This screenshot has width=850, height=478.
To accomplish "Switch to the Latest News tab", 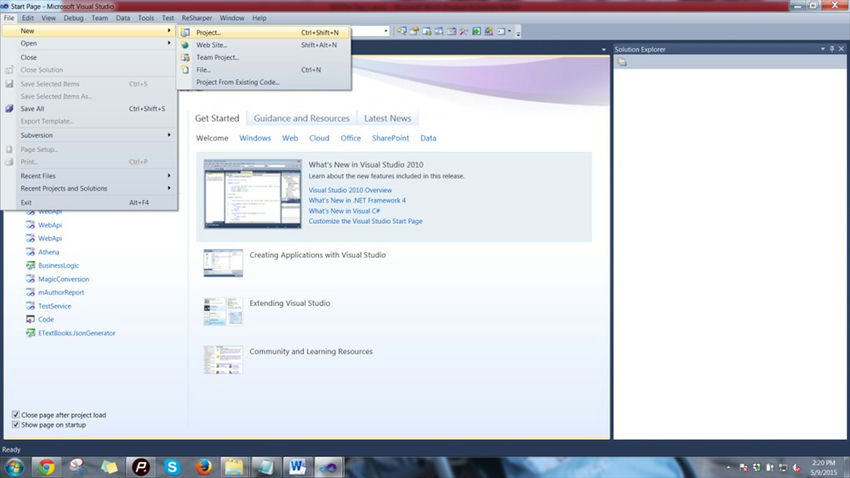I will [x=388, y=118].
